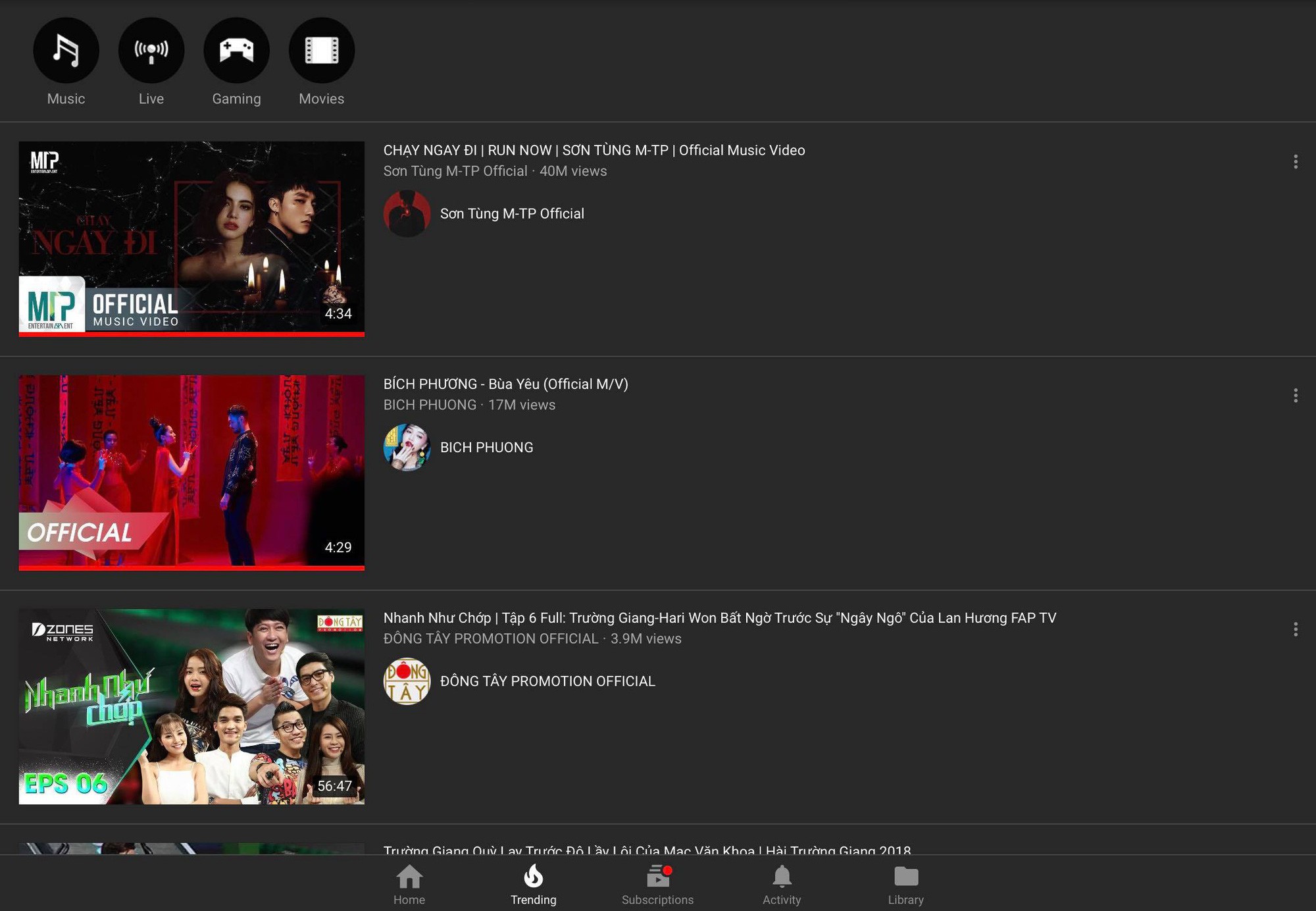Open options menu for Bùa Yêu video
Screen dimensions: 1316x911
pyautogui.click(x=1295, y=396)
